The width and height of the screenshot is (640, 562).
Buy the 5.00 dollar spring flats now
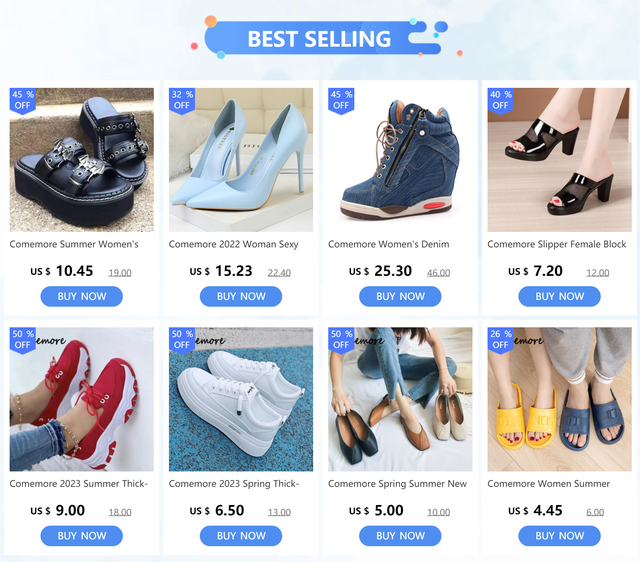pyautogui.click(x=400, y=535)
